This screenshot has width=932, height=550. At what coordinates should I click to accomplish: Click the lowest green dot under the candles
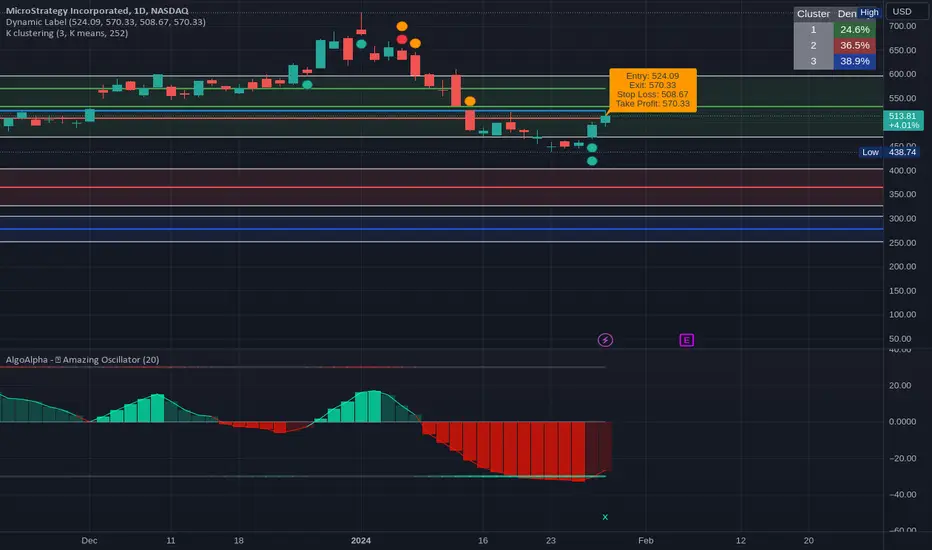pos(591,161)
